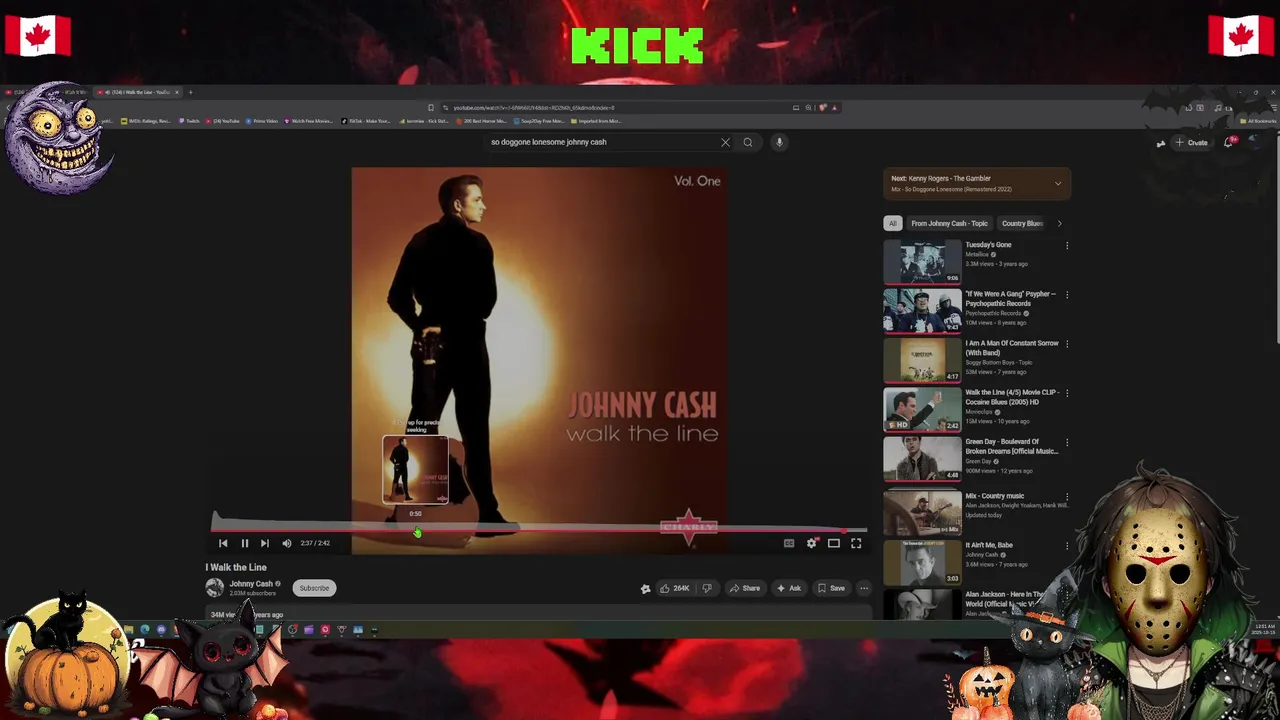Screen dimensions: 1280x720
Task: Share the I Walk the Line video
Action: [x=745, y=588]
